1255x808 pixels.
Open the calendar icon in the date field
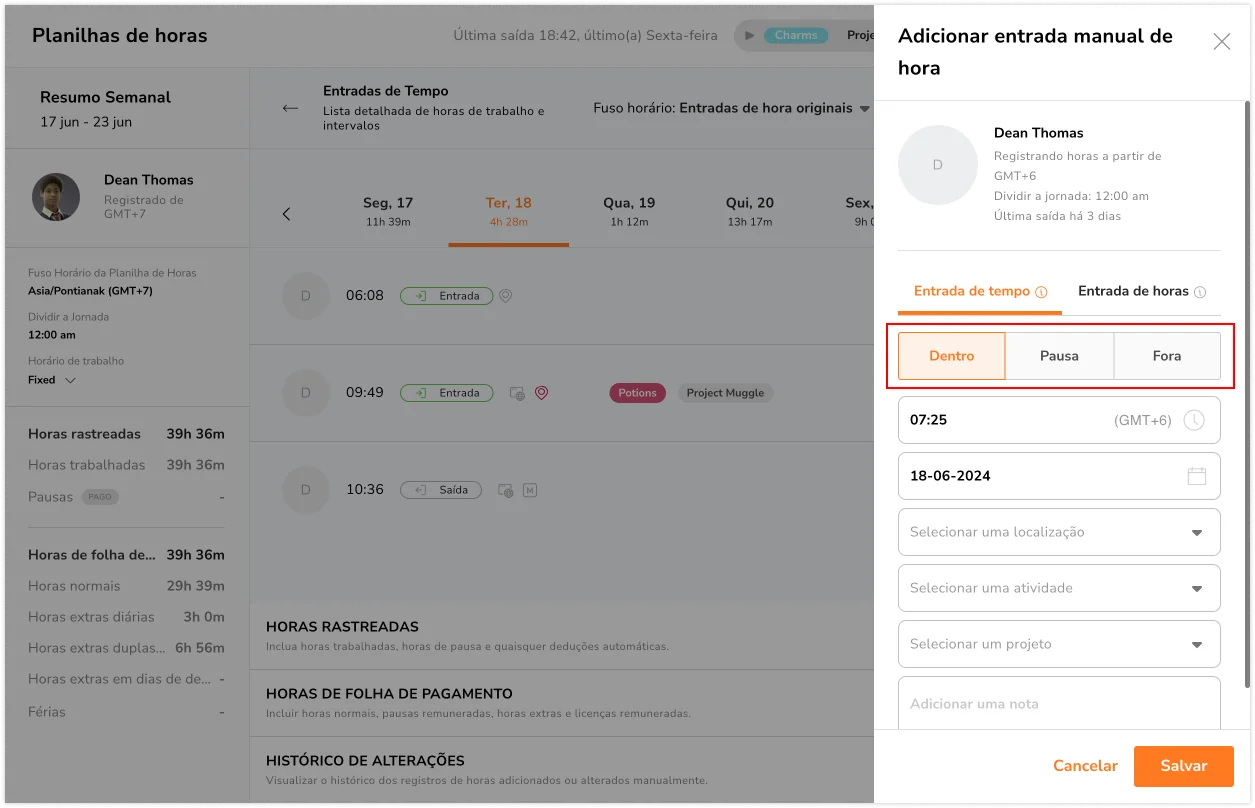coord(1196,476)
